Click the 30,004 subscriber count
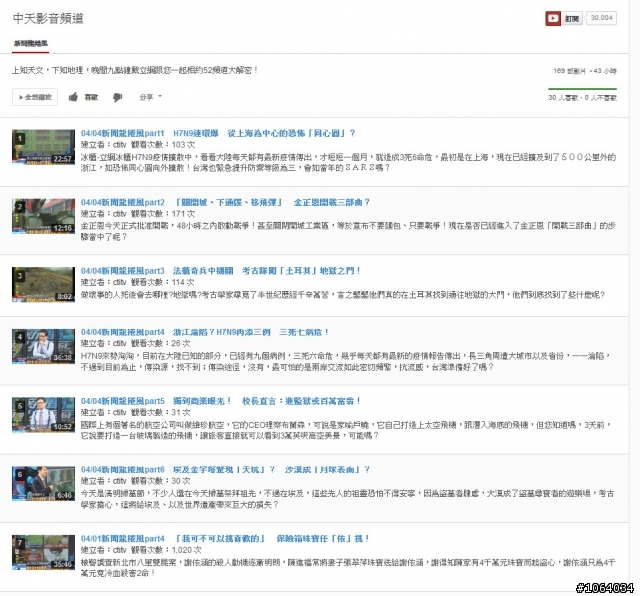This screenshot has width=640, height=596. 601,18
